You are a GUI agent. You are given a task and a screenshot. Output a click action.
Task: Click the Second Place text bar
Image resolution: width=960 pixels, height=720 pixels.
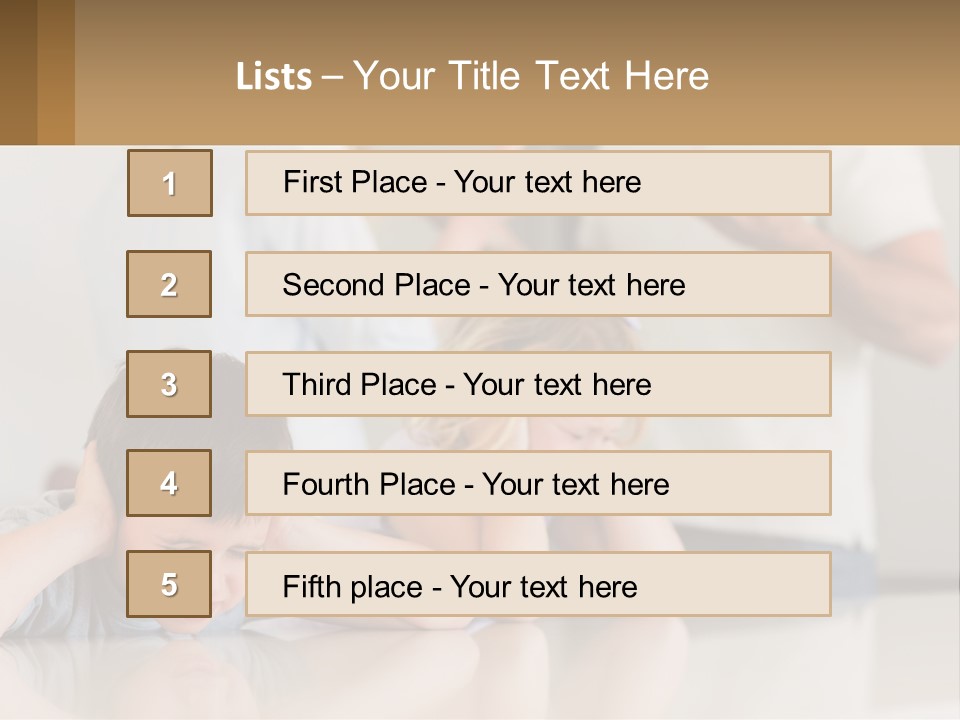click(538, 284)
